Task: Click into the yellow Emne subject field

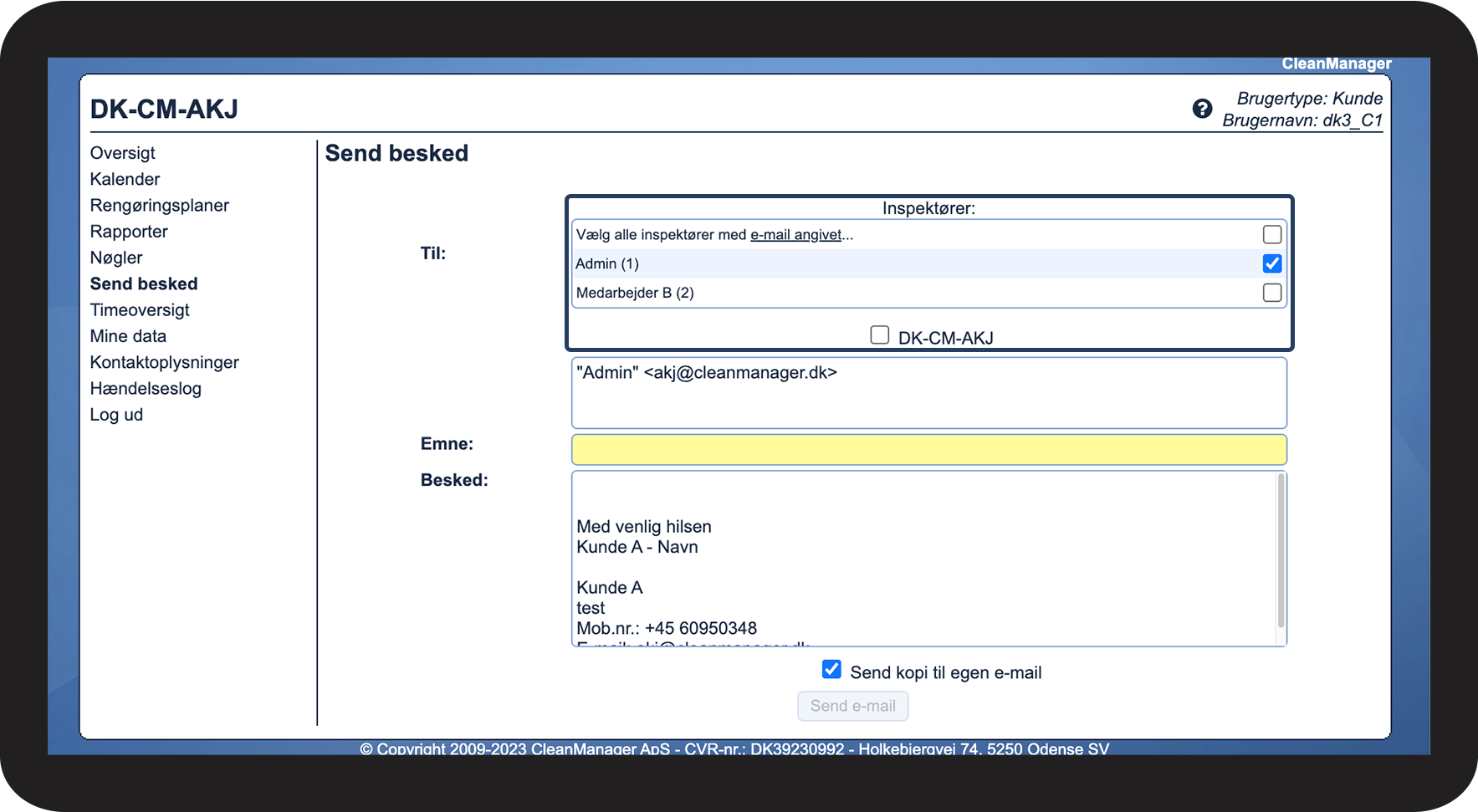Action: coord(928,450)
